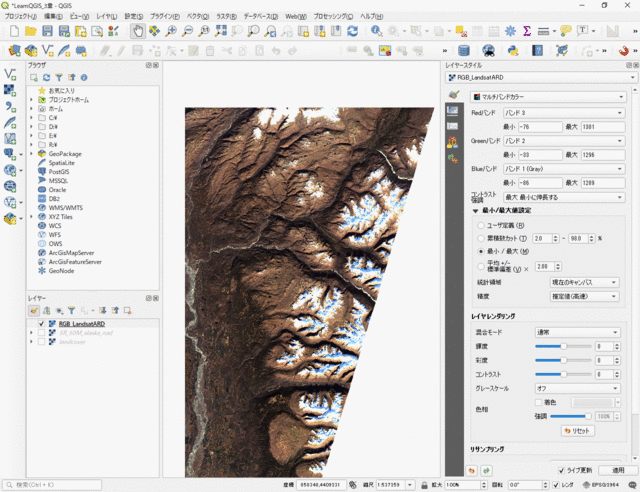The width and height of the screenshot is (640, 492).
Task: Create a new project with blank page icon
Action: coord(14,31)
